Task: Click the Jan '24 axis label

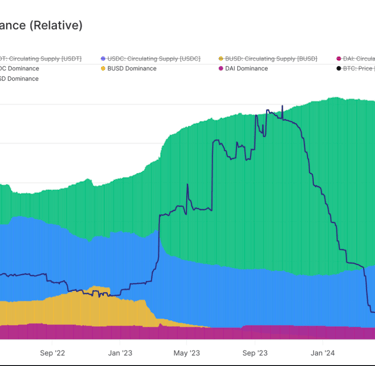Action: click(x=323, y=353)
